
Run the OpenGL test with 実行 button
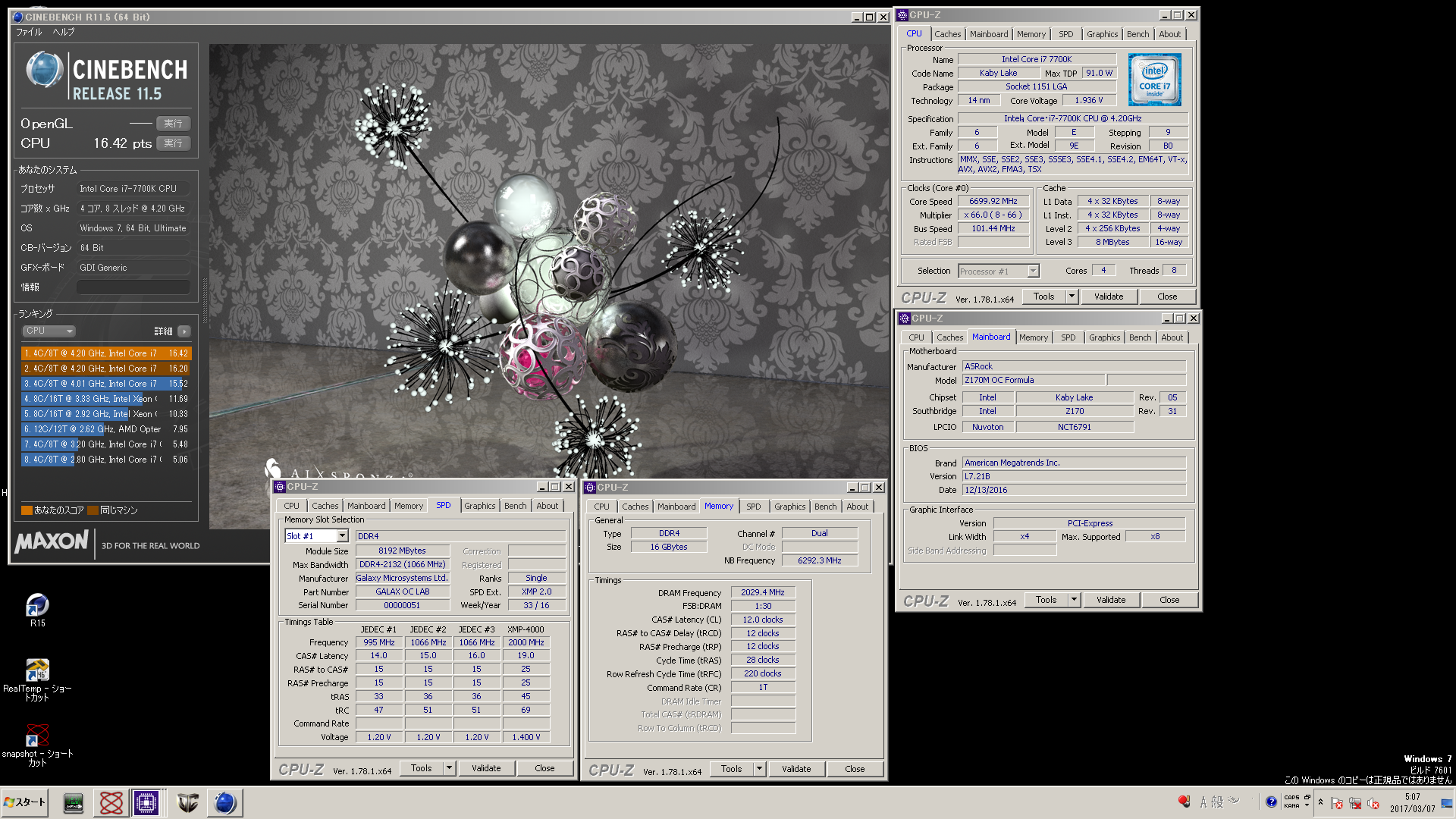[174, 124]
